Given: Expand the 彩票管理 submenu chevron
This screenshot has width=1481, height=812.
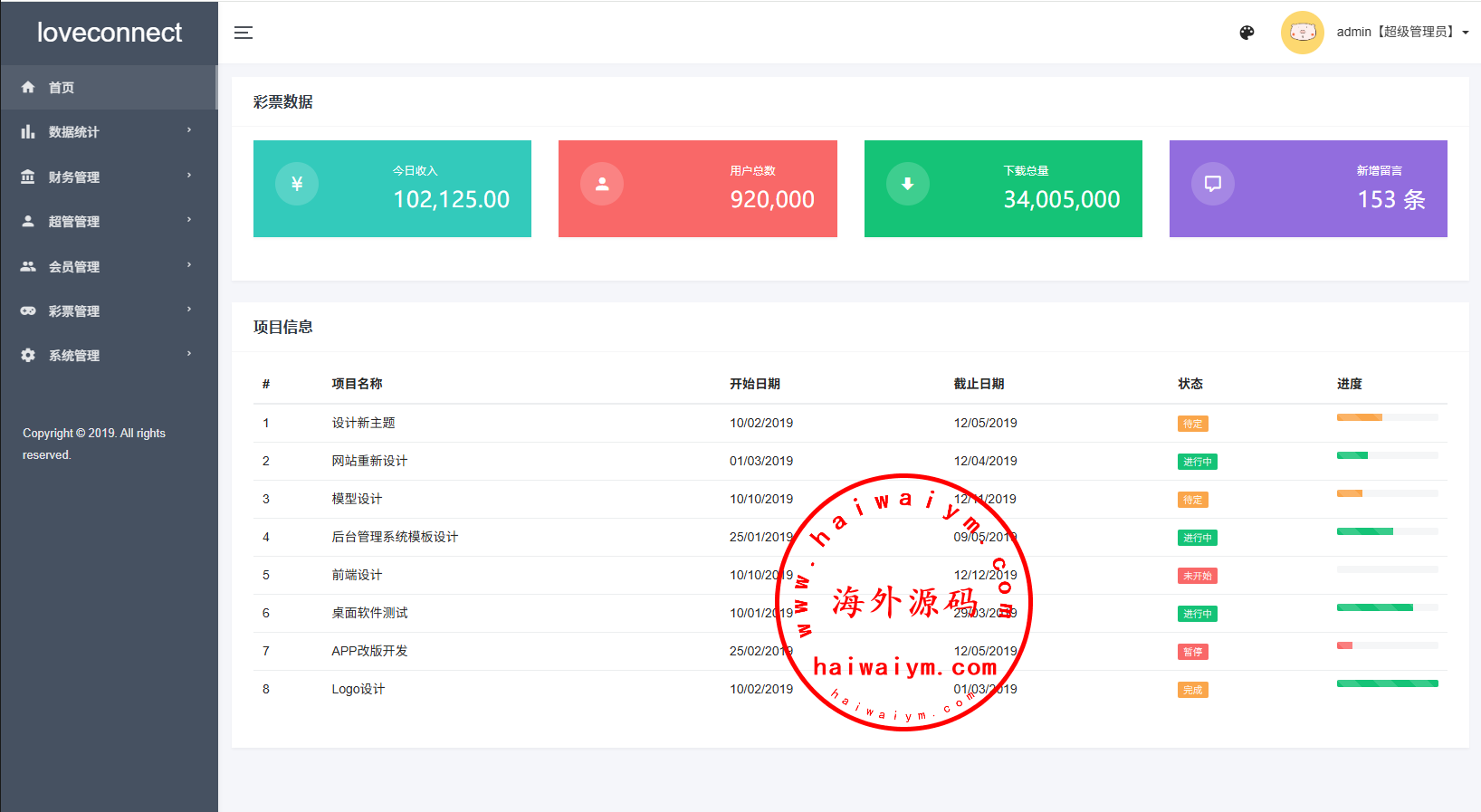Looking at the screenshot, I should 189,310.
